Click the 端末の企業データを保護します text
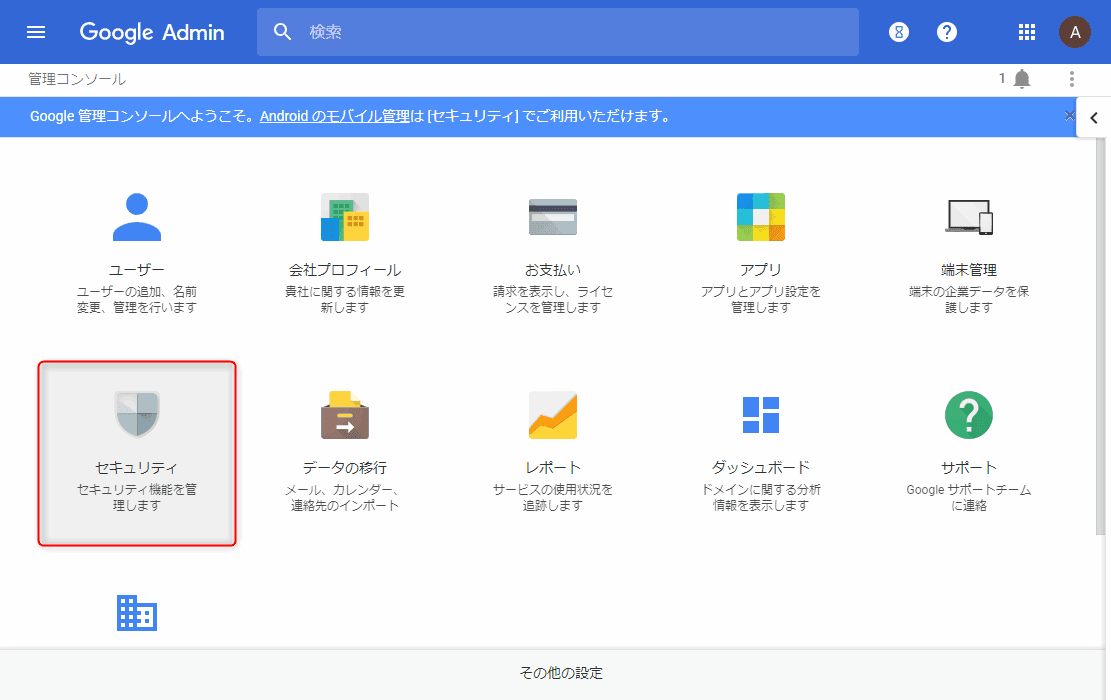 (x=969, y=299)
